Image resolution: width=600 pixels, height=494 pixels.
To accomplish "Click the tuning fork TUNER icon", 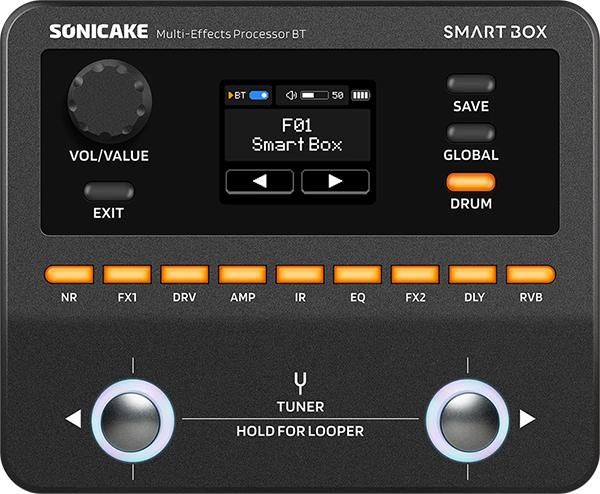I will 300,383.
